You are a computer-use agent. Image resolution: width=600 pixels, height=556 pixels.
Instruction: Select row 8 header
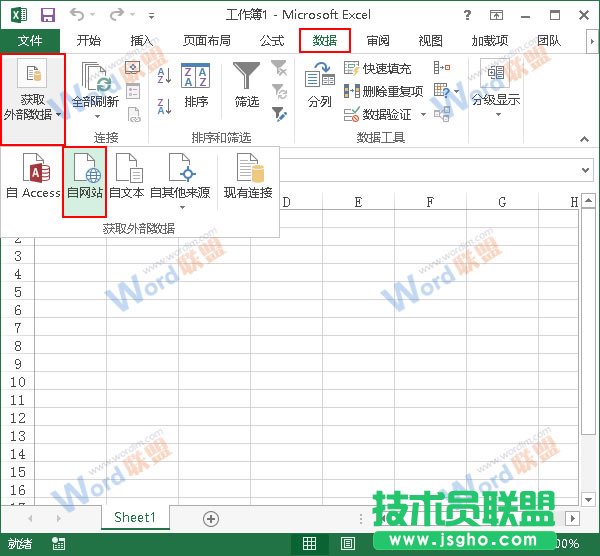18,346
